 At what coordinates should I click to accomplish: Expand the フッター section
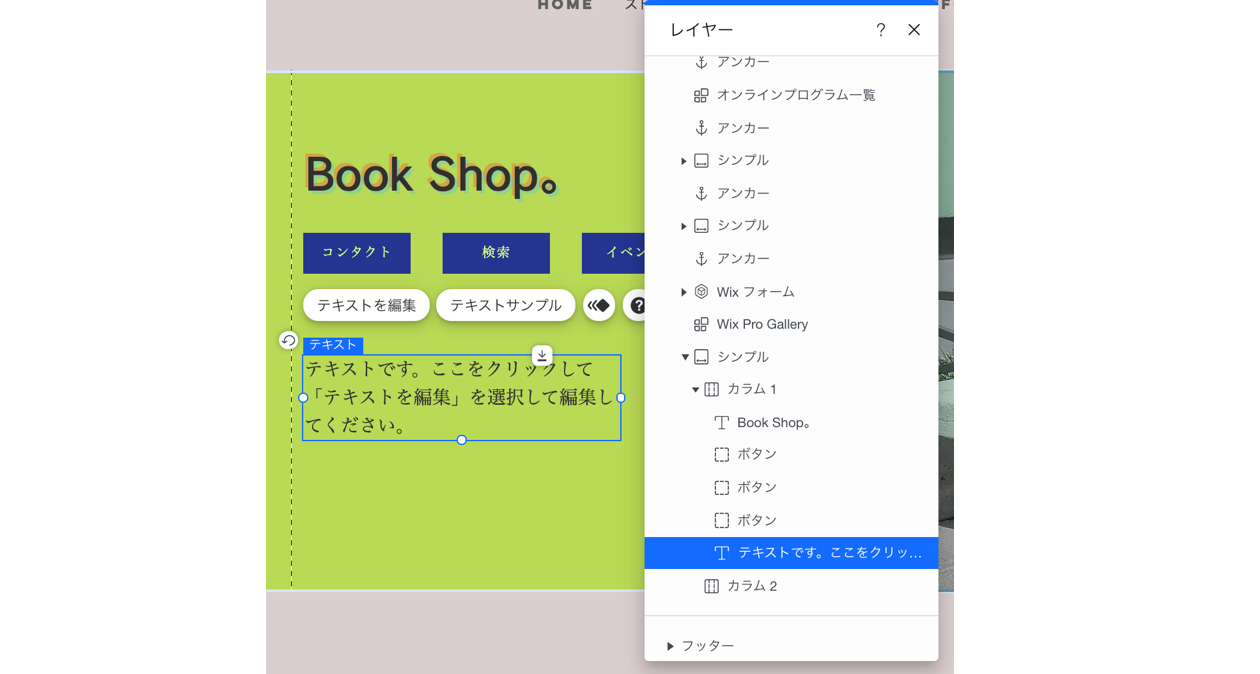pyautogui.click(x=670, y=645)
